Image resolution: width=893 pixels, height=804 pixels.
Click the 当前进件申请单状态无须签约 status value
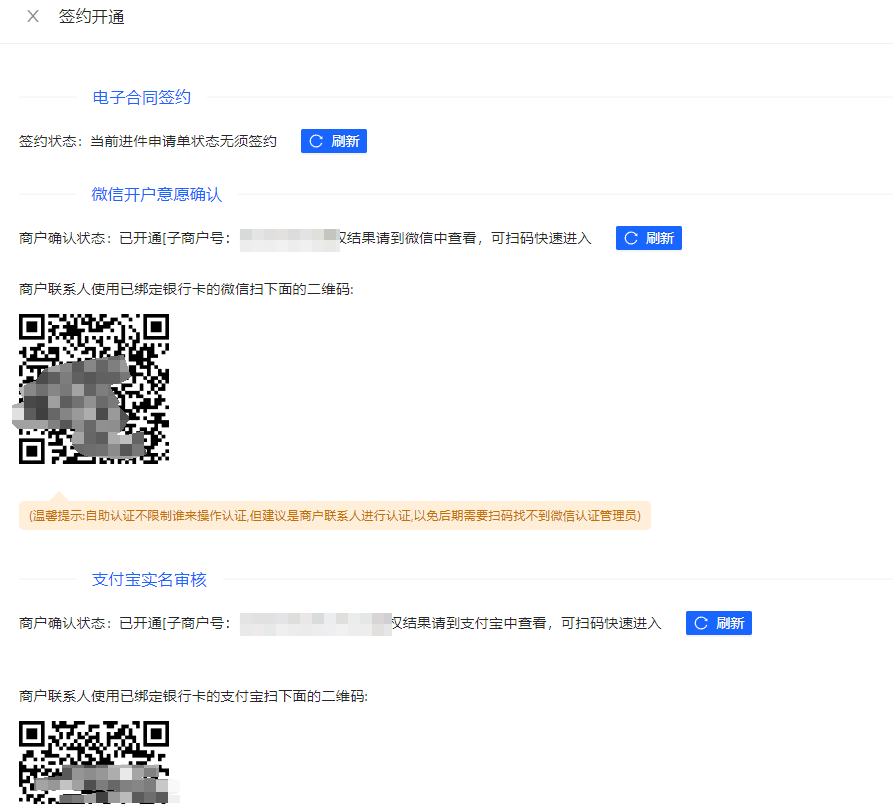tap(183, 142)
